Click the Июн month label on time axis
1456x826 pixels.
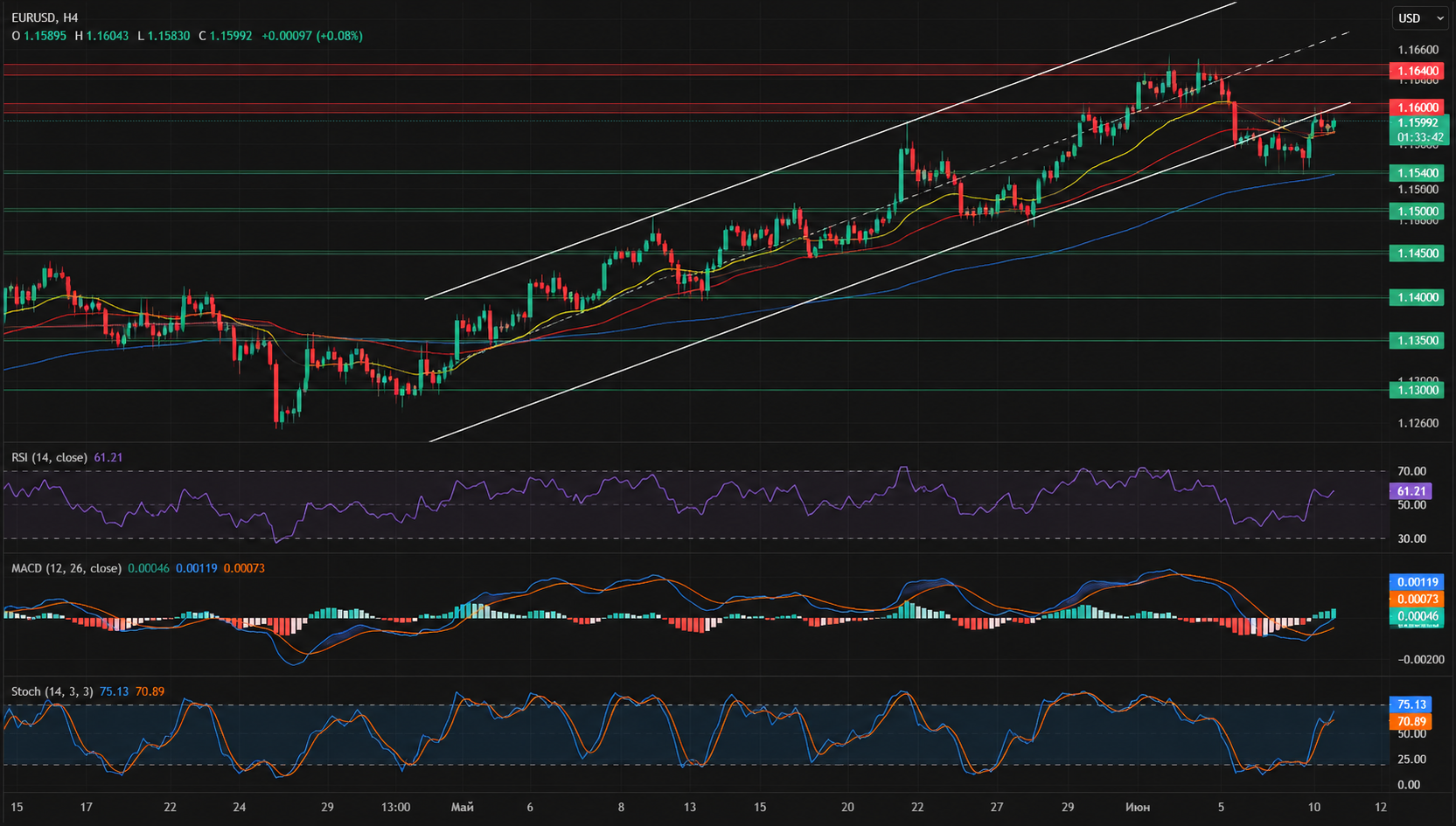tap(1138, 807)
